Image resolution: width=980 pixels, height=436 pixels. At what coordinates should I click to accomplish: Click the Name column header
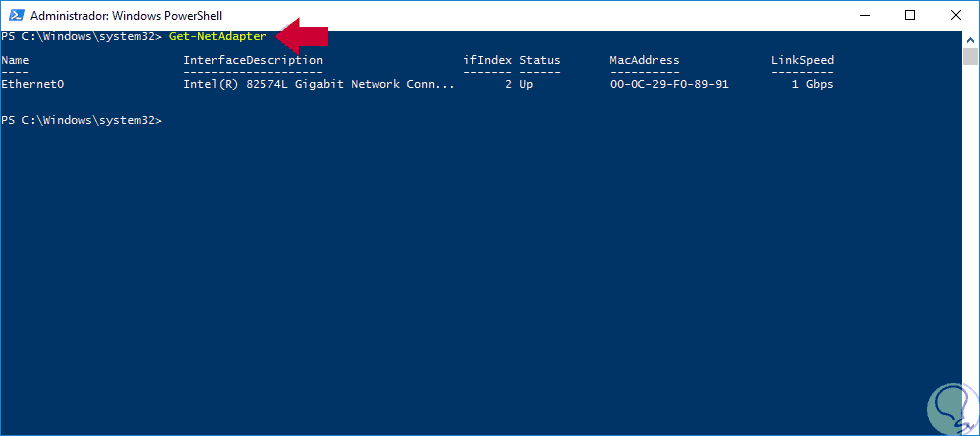16,60
